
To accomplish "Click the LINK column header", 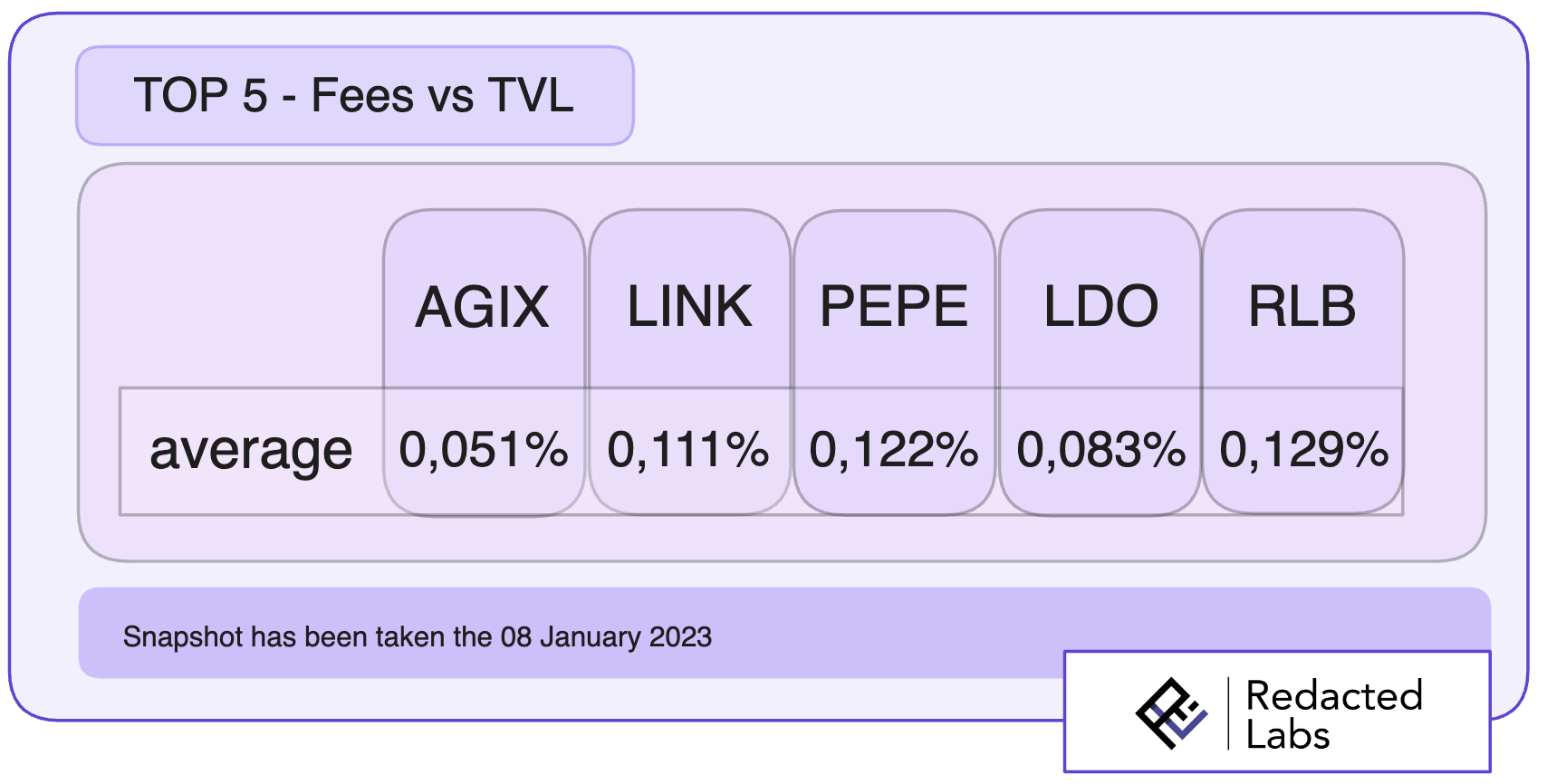I will [689, 306].
